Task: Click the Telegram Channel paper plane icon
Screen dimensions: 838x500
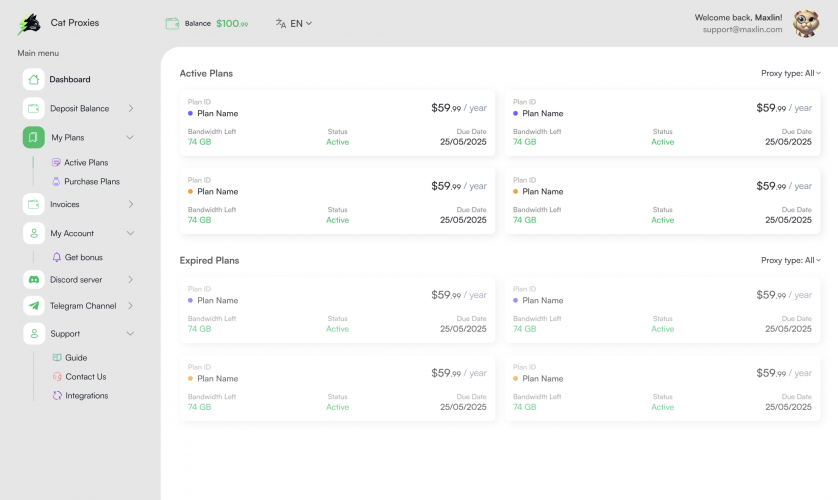Action: (34, 306)
